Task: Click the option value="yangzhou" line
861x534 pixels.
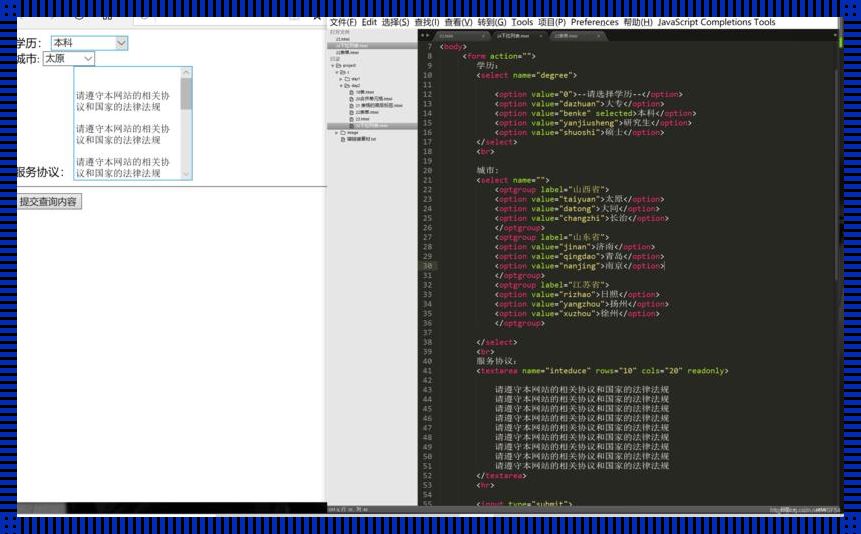Action: tap(582, 304)
